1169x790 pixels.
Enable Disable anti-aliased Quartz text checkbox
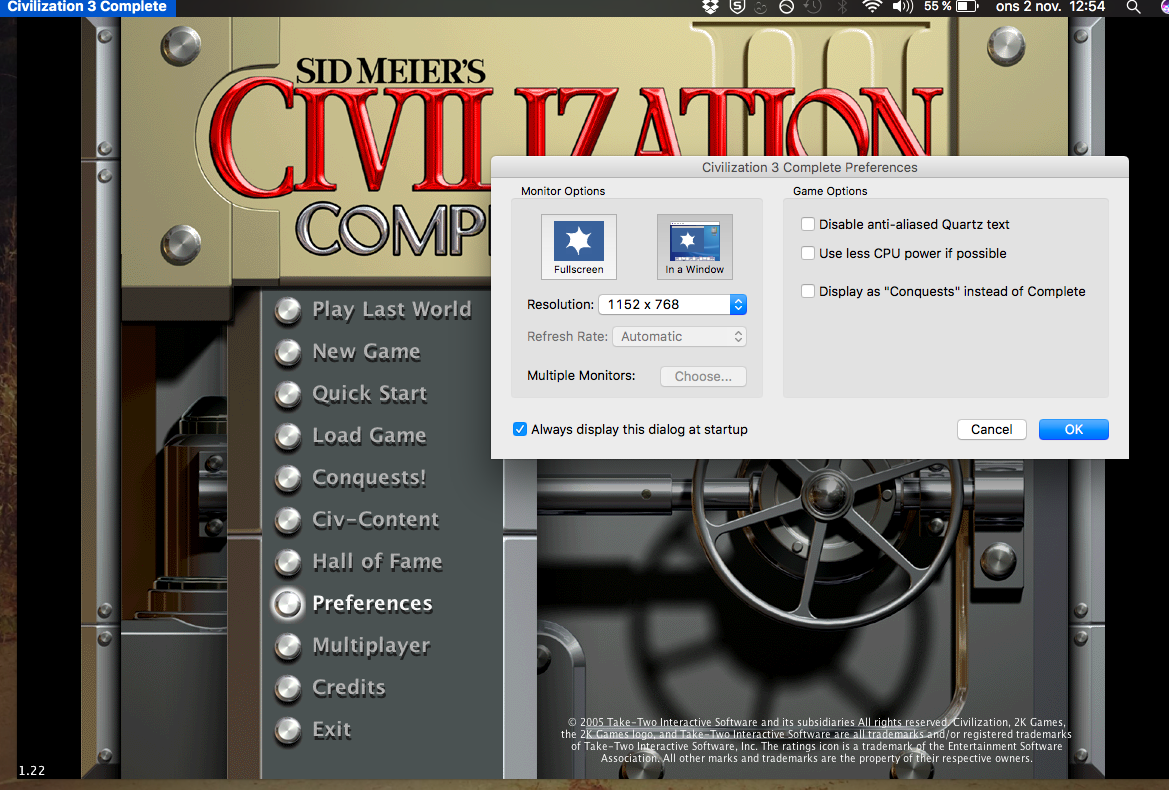pos(807,224)
